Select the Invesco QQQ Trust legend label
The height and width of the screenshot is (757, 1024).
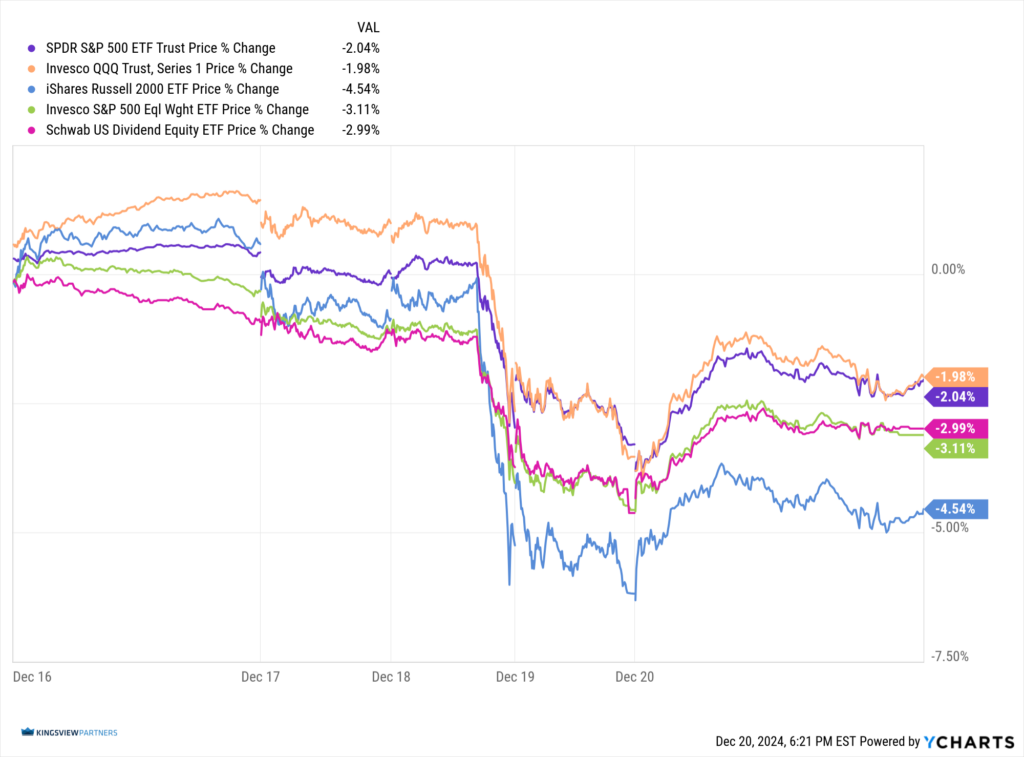[163, 69]
